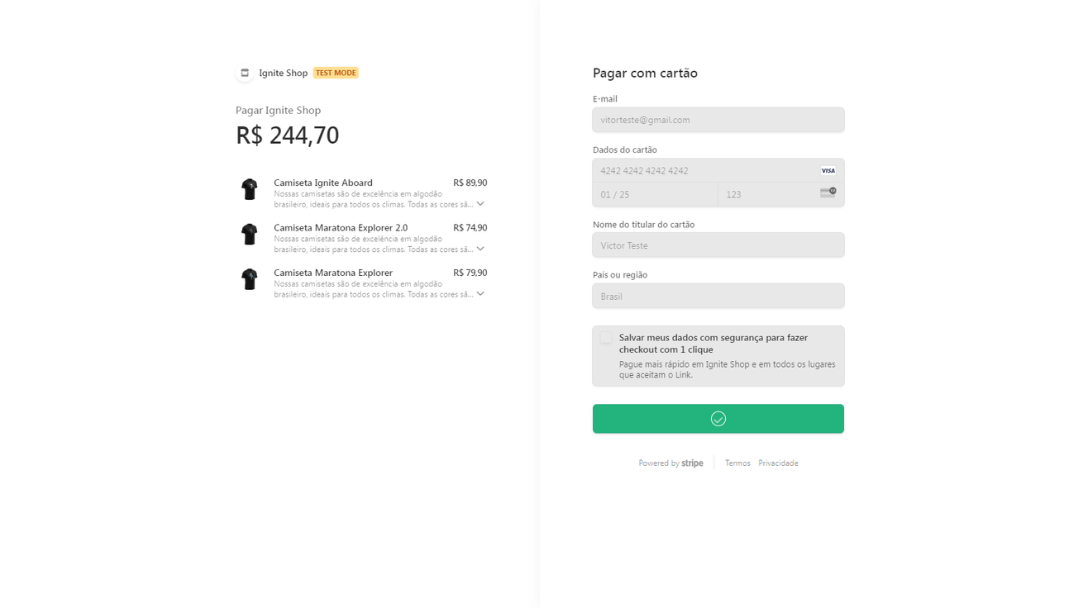Click the green payment submit button
Screen dimensions: 1080x608
(x=718, y=419)
